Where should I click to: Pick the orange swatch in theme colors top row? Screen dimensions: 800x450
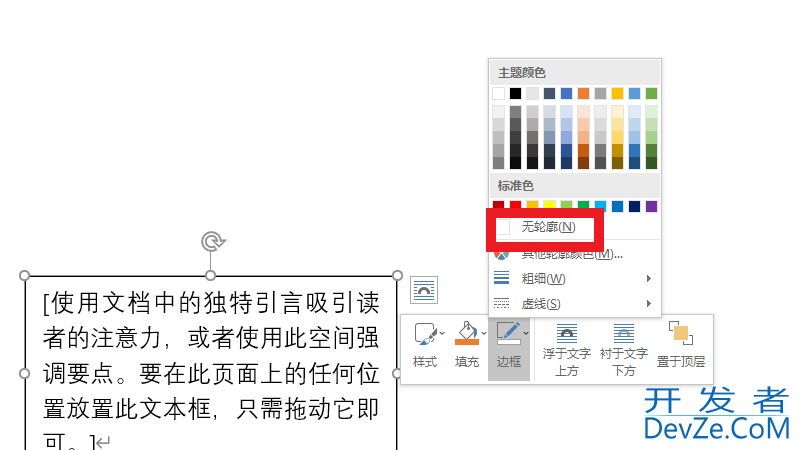[583, 93]
